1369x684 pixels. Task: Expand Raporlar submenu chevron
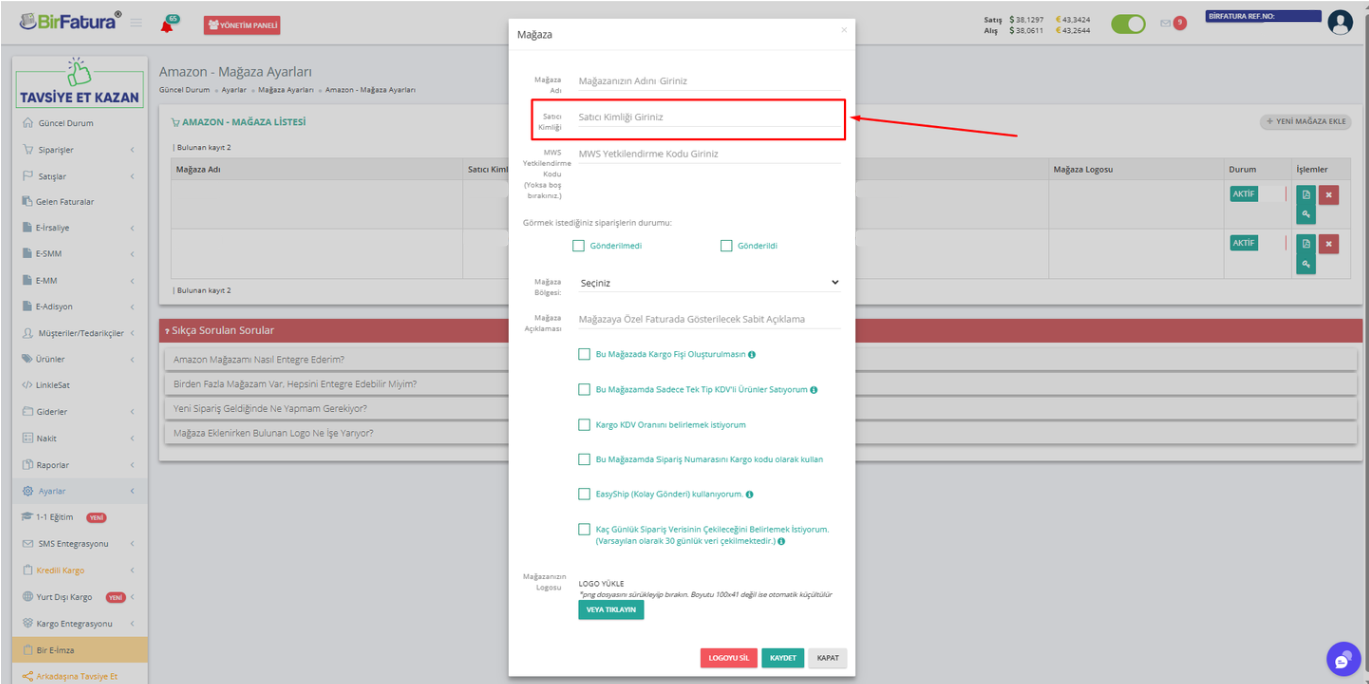click(132, 465)
